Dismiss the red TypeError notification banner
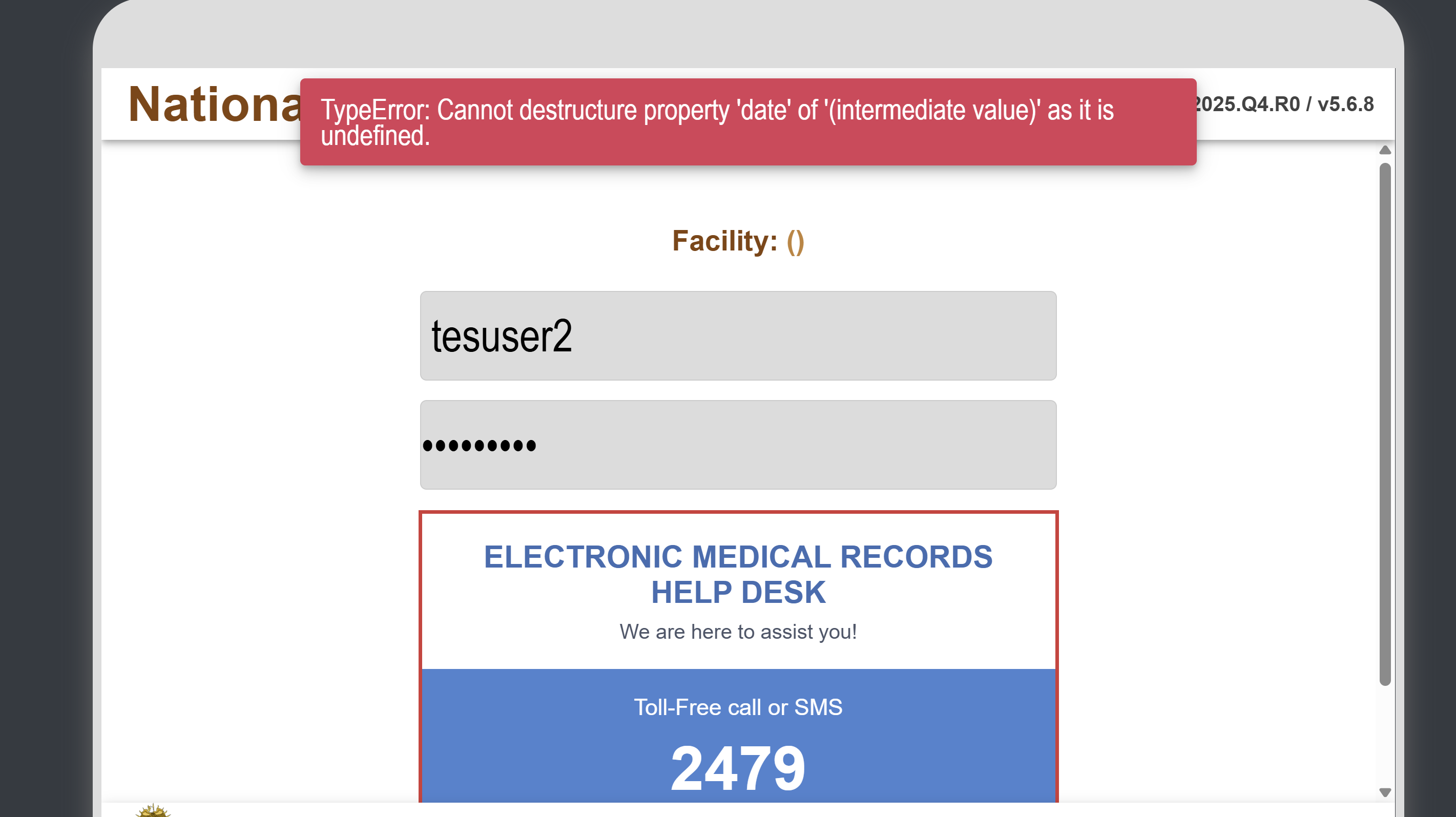This screenshot has height=817, width=1456. pos(747,122)
